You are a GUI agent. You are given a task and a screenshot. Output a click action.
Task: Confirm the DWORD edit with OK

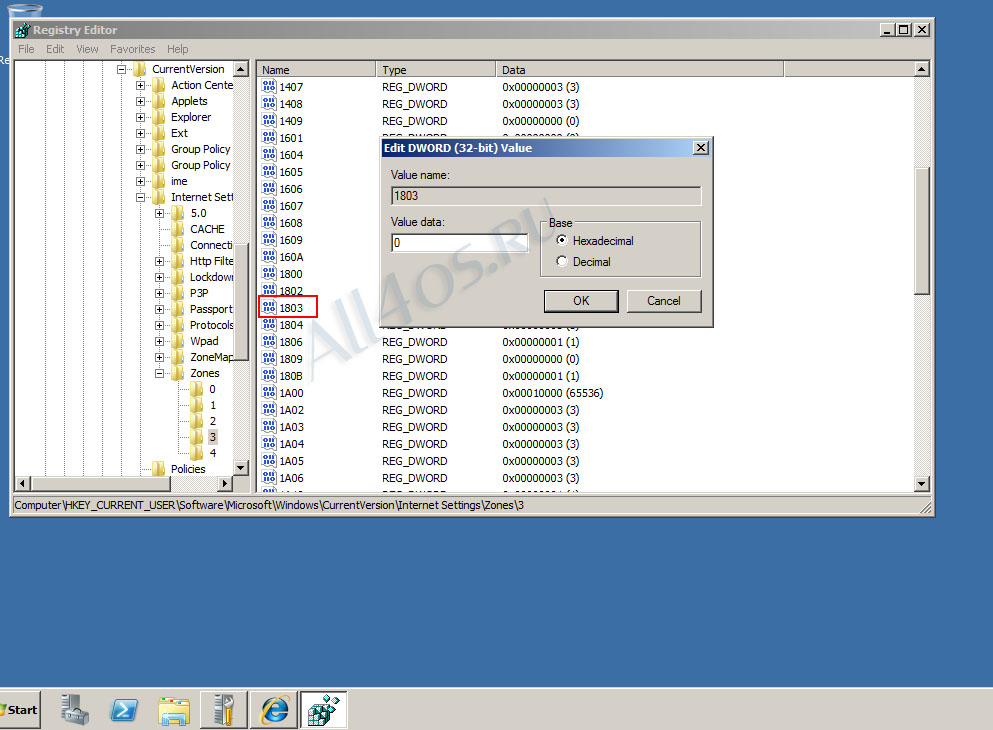point(581,301)
